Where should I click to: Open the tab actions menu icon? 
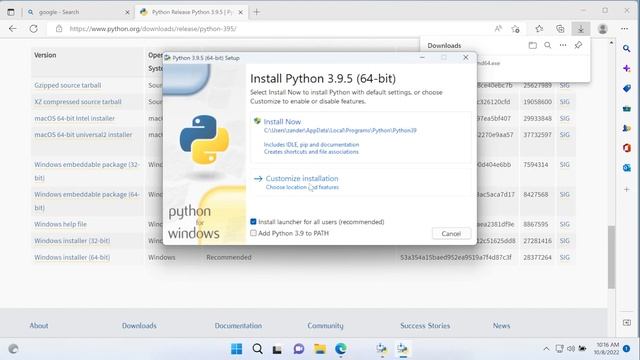point(11,12)
